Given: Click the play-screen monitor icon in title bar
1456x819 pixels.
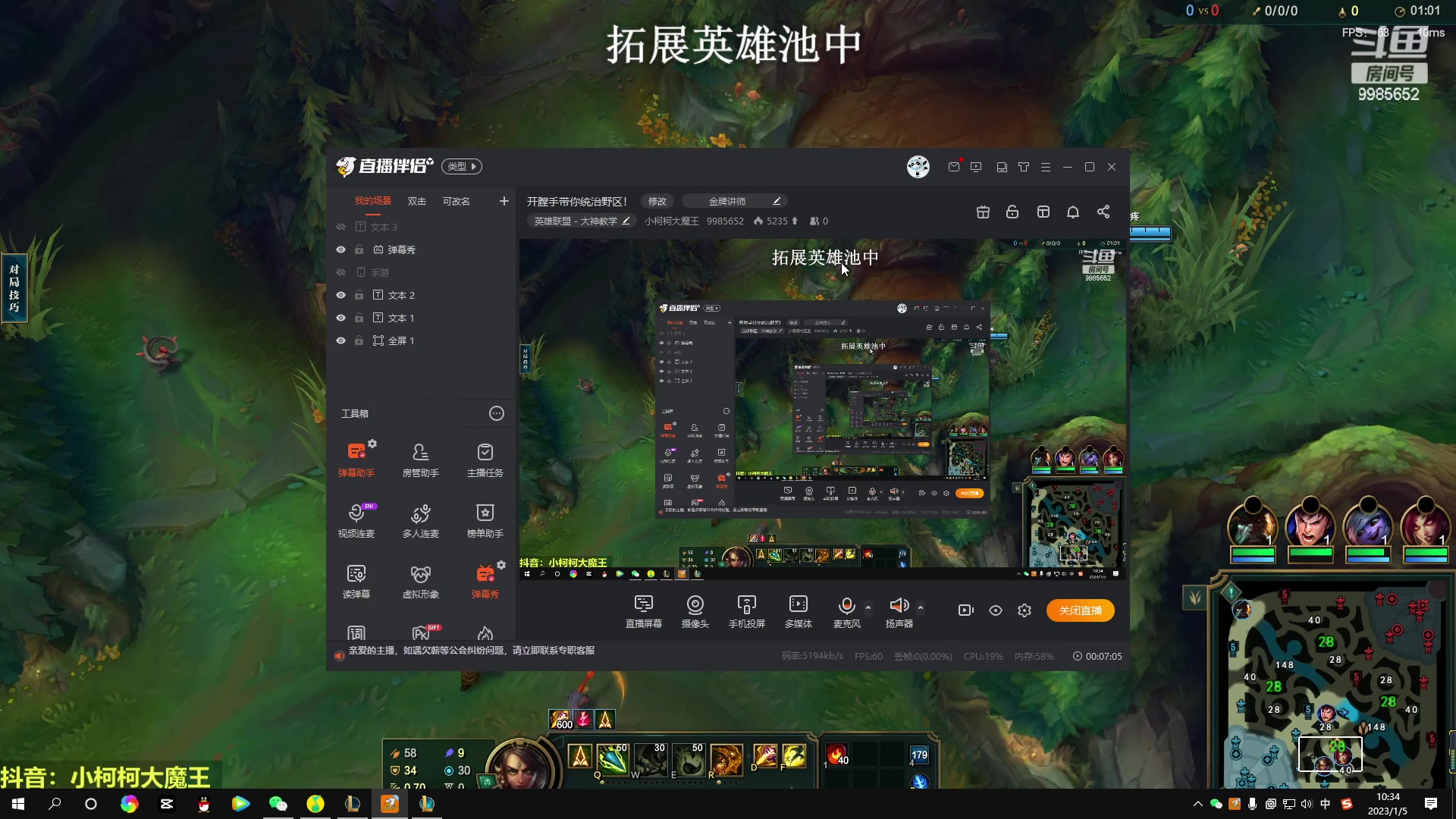Looking at the screenshot, I should [x=976, y=167].
